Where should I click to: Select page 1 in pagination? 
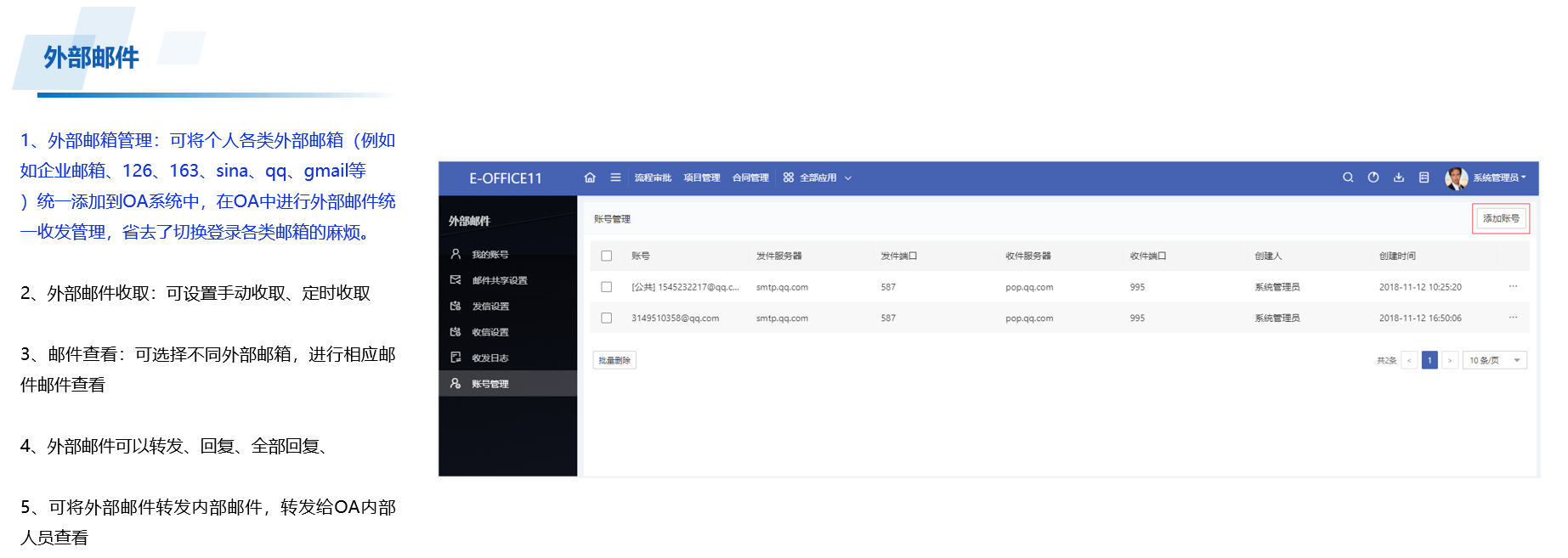[x=1429, y=360]
